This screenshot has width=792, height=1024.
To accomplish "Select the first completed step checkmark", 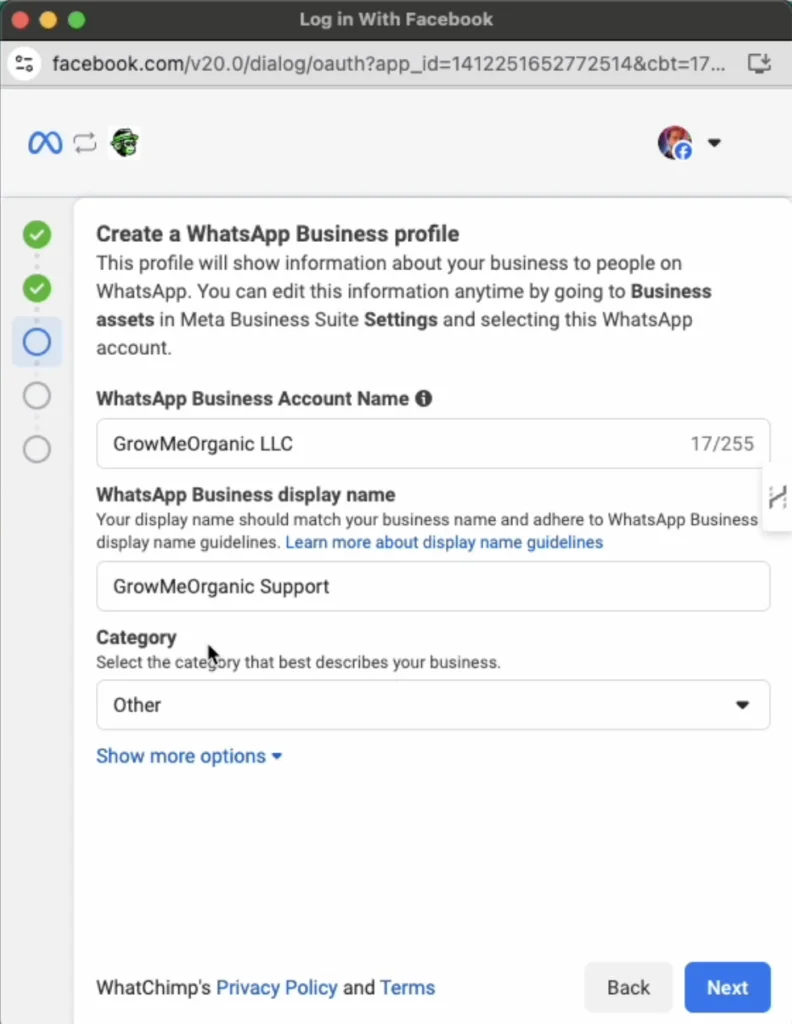I will tap(37, 235).
